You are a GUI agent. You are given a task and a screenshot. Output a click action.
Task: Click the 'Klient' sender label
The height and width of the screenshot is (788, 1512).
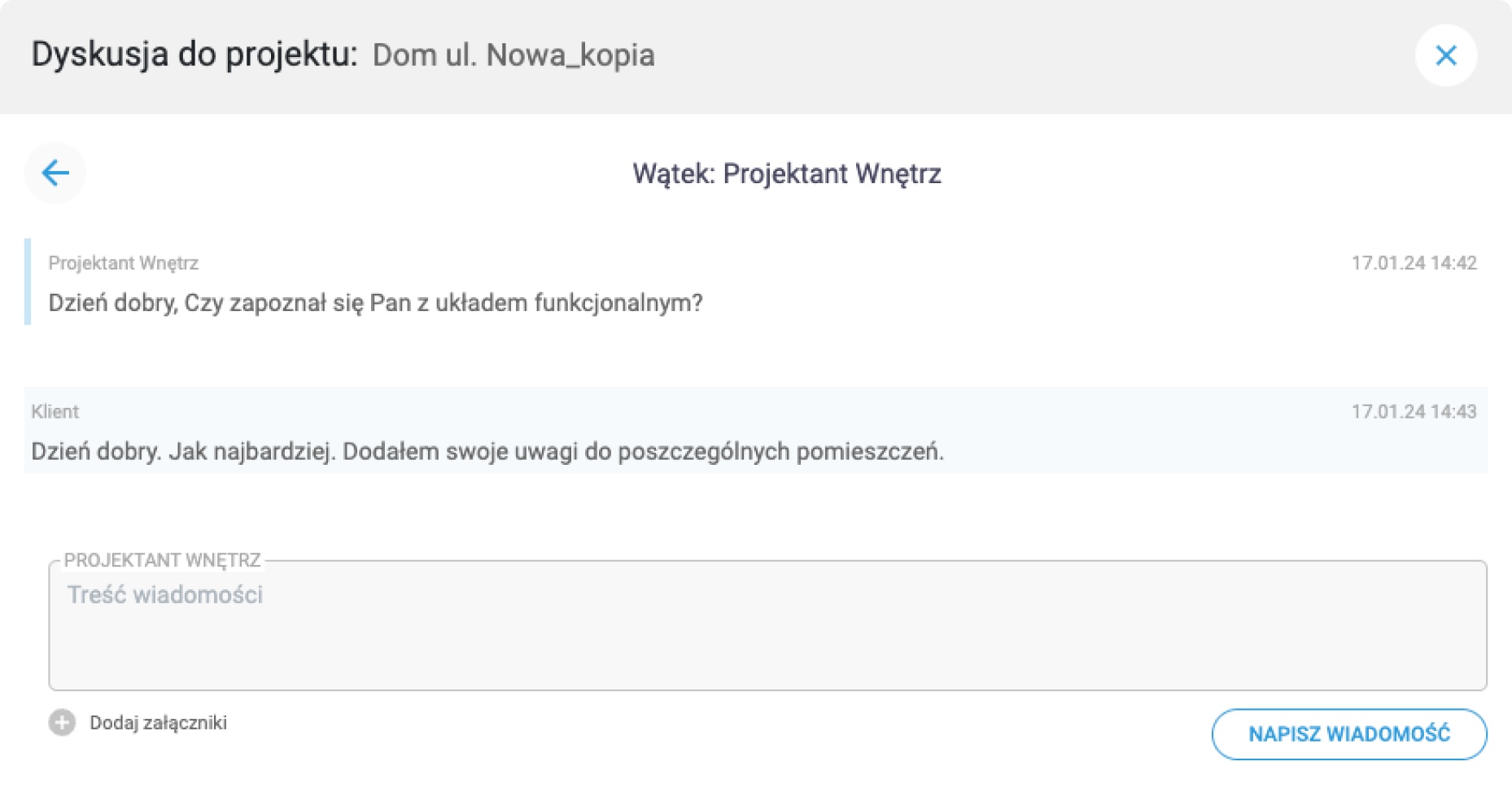pos(55,412)
